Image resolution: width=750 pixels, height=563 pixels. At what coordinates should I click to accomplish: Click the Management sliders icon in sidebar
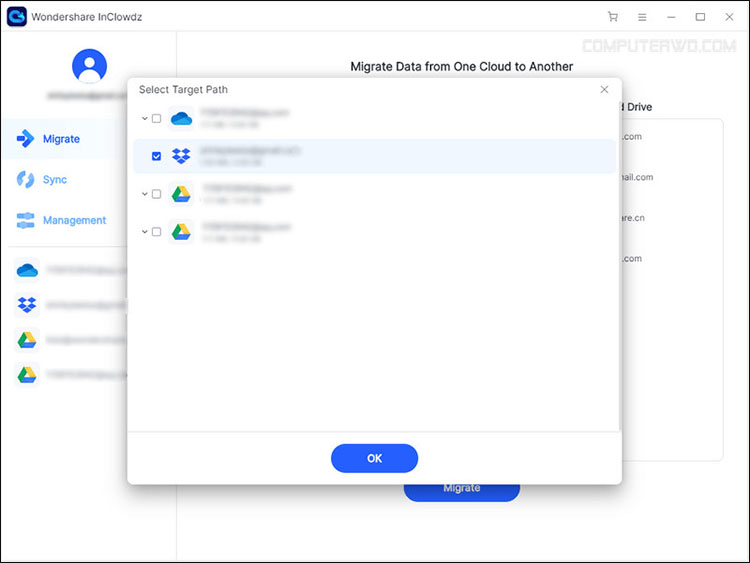25,220
